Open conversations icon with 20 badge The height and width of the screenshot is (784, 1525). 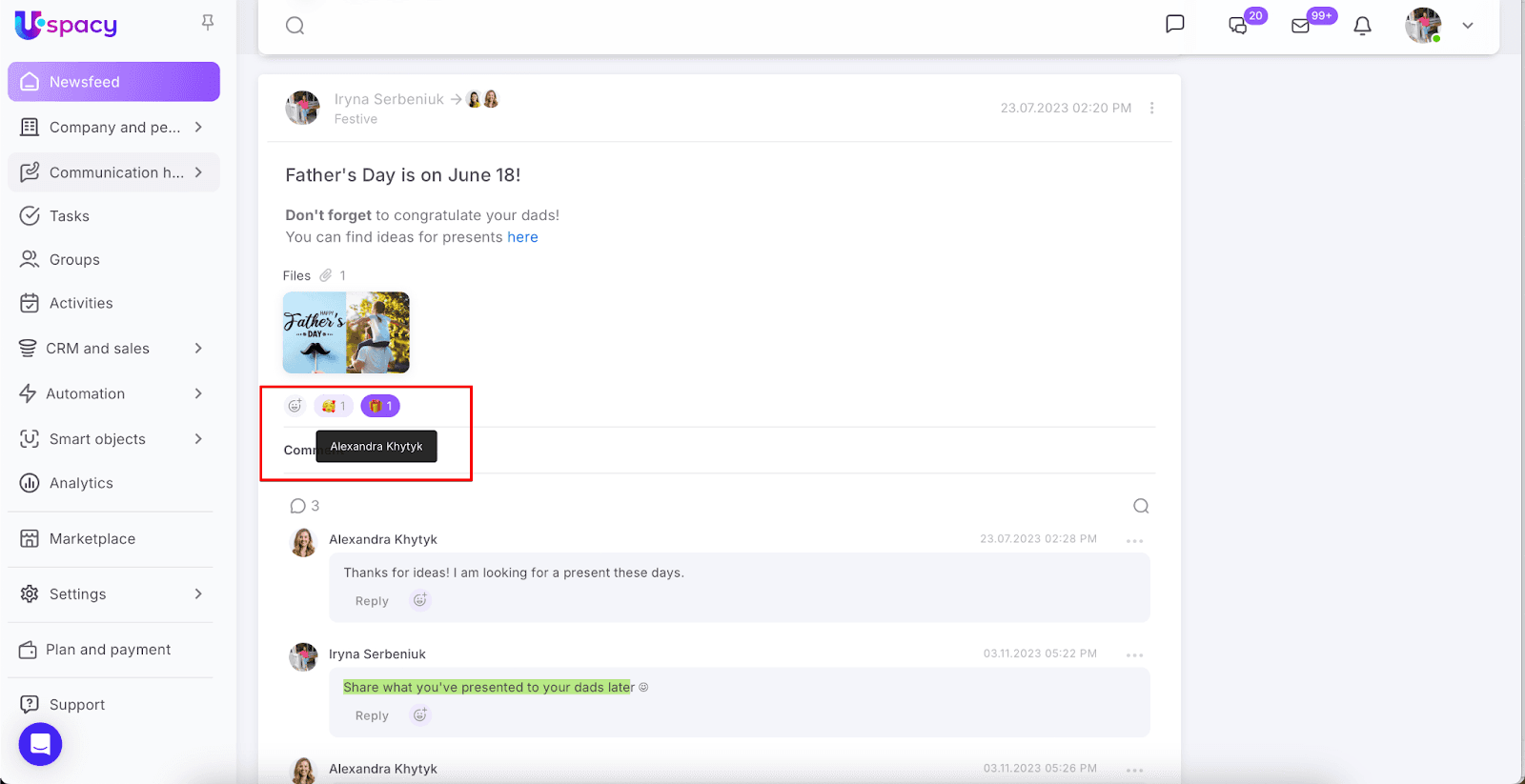pyautogui.click(x=1238, y=26)
